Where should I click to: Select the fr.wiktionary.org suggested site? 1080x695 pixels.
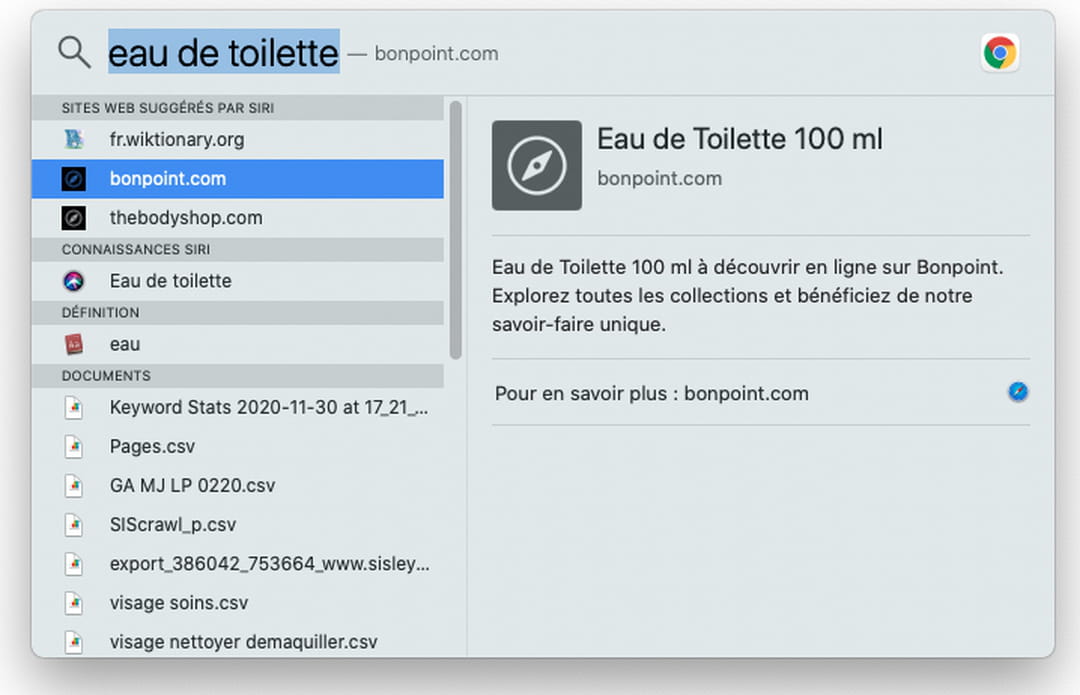pos(238,140)
